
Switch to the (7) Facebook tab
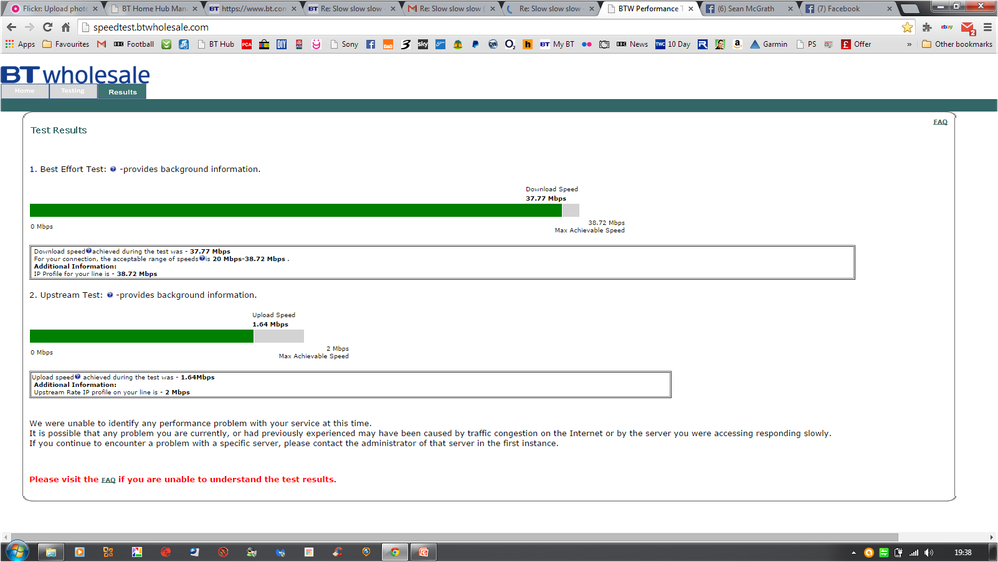pyautogui.click(x=848, y=9)
